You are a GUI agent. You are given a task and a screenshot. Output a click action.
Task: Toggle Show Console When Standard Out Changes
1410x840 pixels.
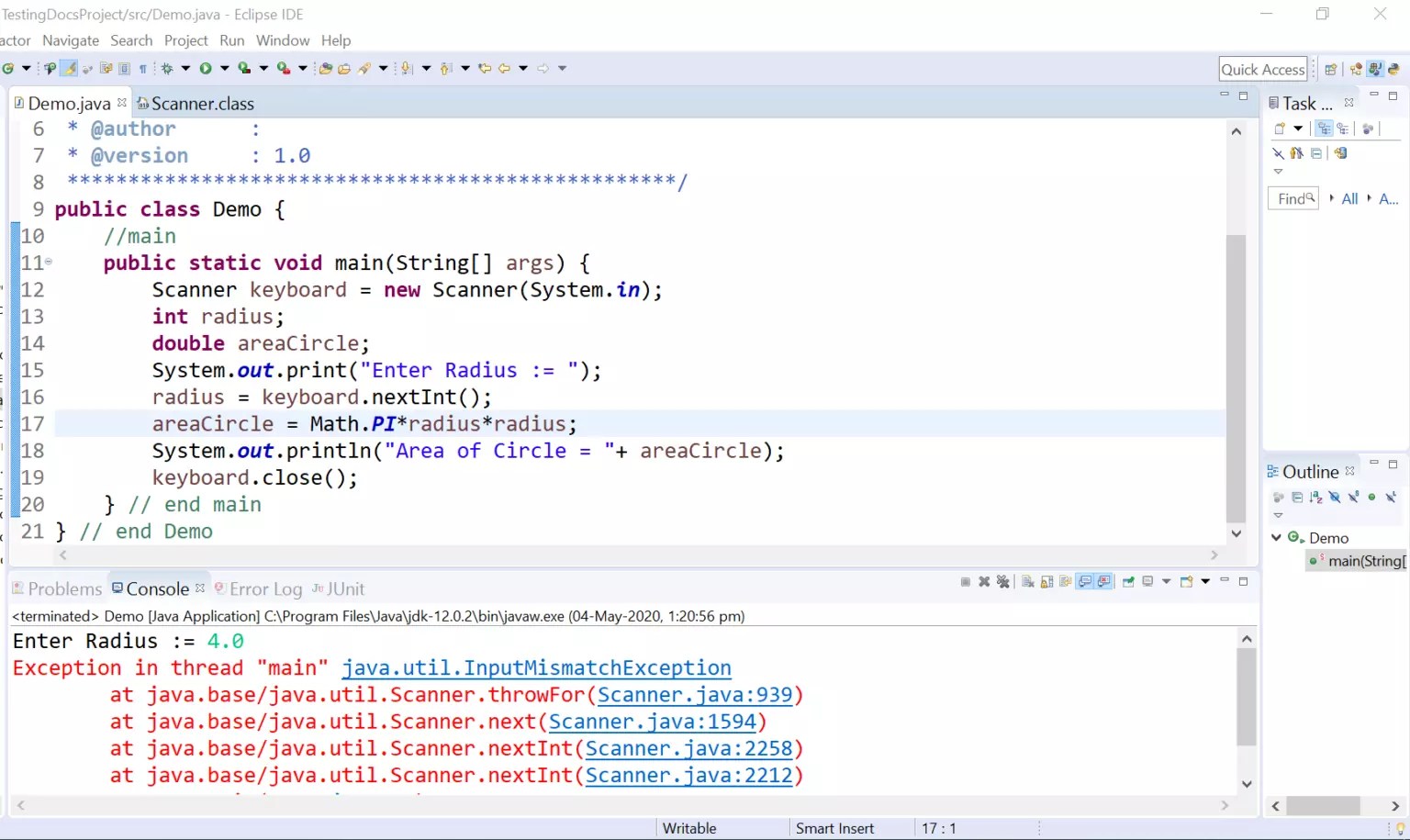[x=1086, y=581]
